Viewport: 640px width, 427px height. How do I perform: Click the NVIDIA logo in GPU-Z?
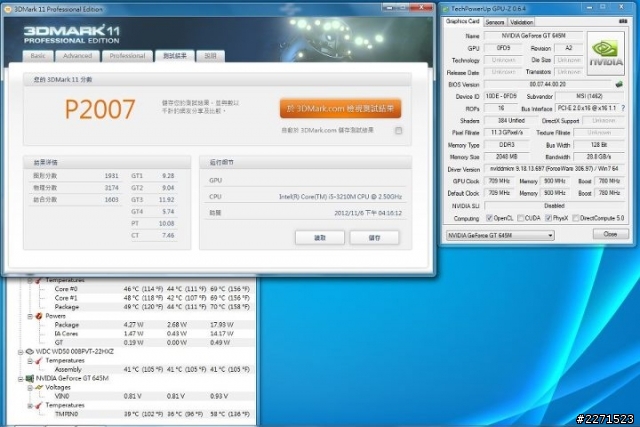[x=606, y=54]
